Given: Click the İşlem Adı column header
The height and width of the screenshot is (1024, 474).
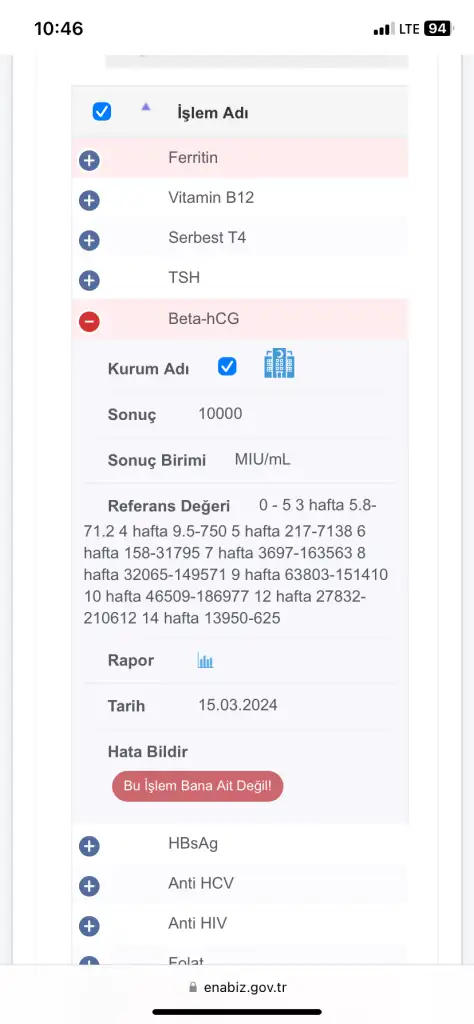Looking at the screenshot, I should pyautogui.click(x=213, y=113).
